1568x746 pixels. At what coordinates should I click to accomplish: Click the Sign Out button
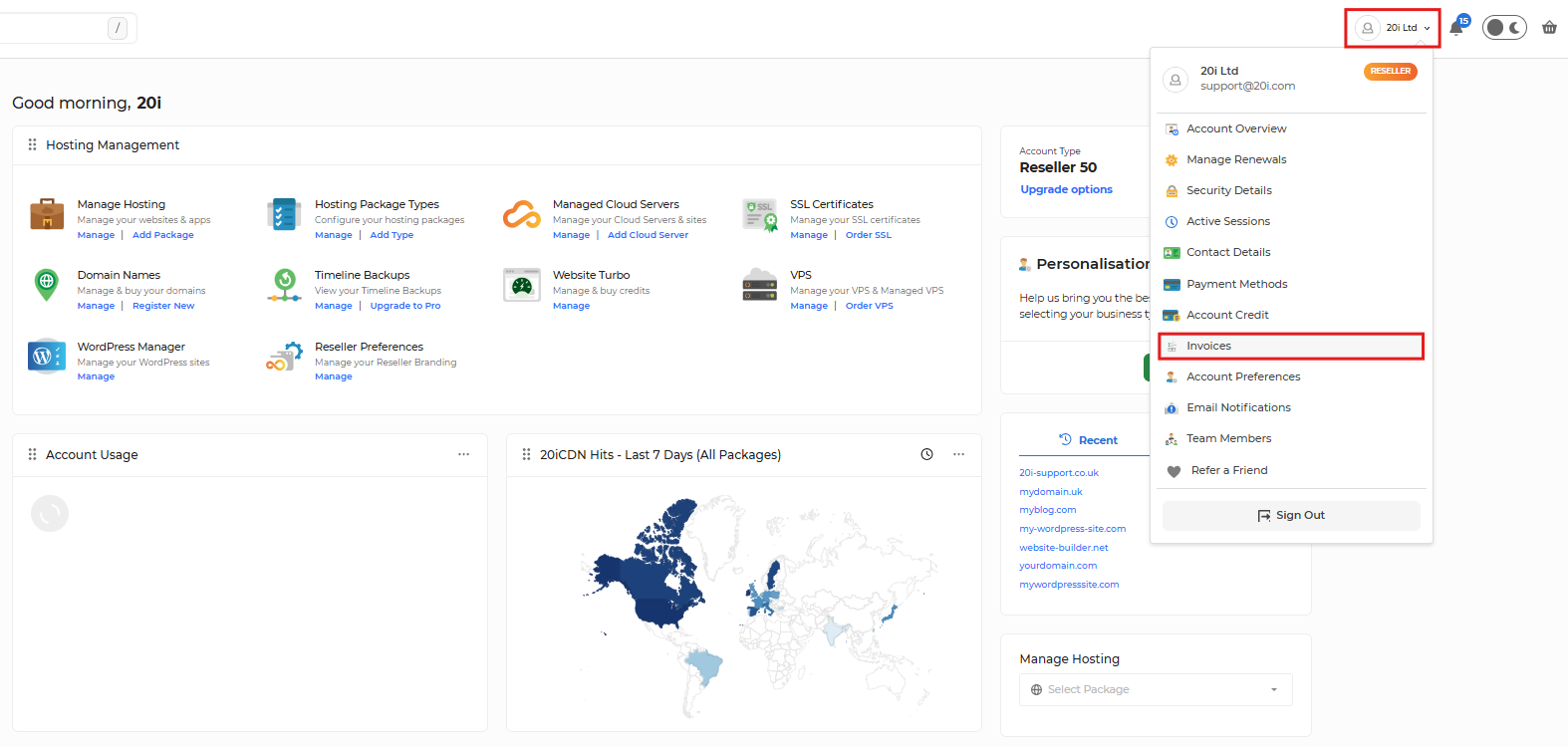click(1291, 515)
